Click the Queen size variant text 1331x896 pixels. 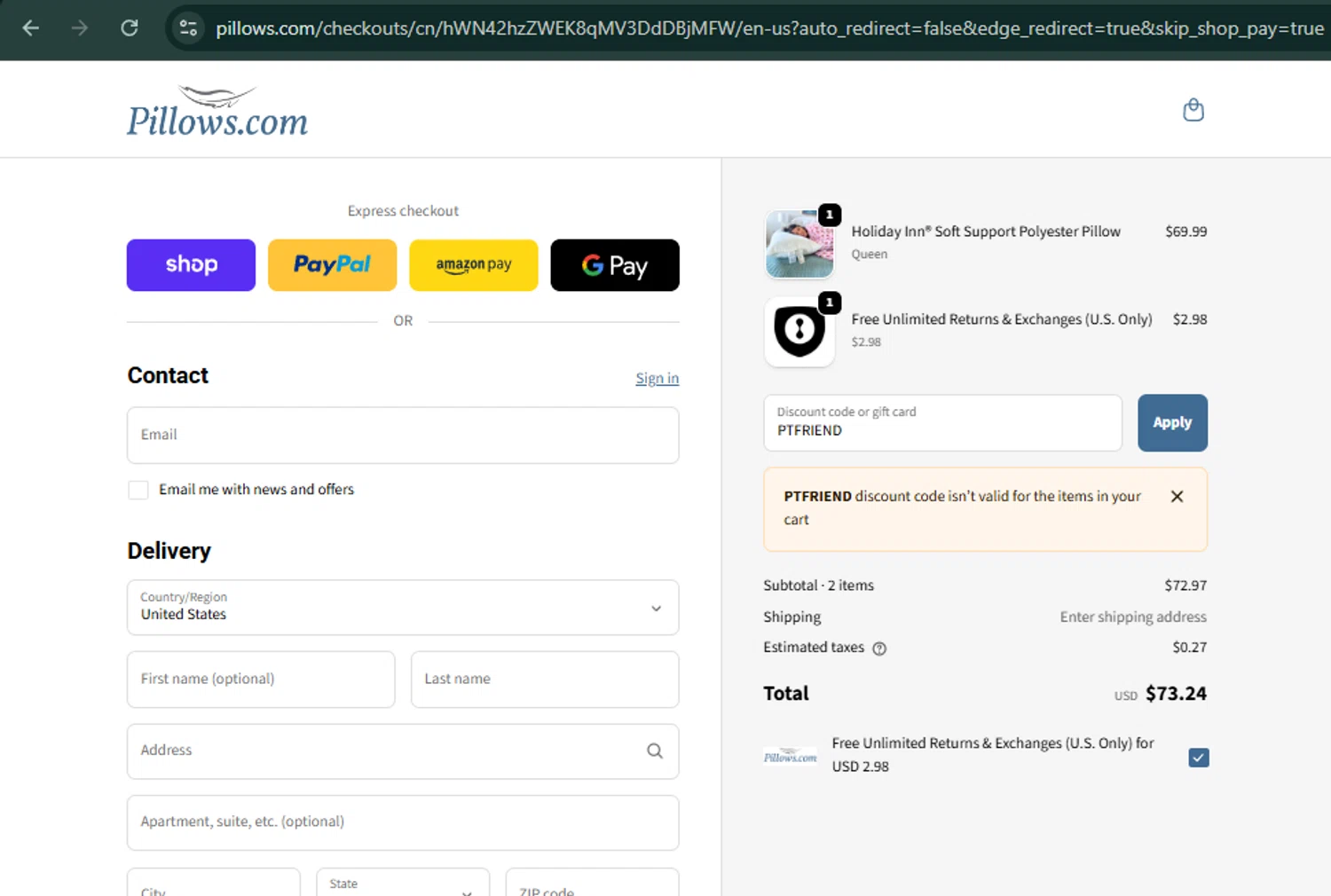[870, 255]
